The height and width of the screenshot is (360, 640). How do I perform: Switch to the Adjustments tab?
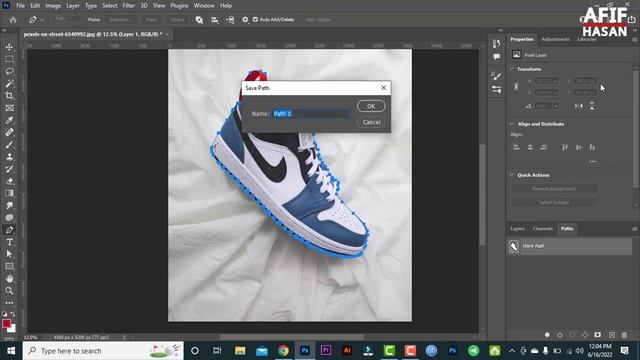[555, 39]
